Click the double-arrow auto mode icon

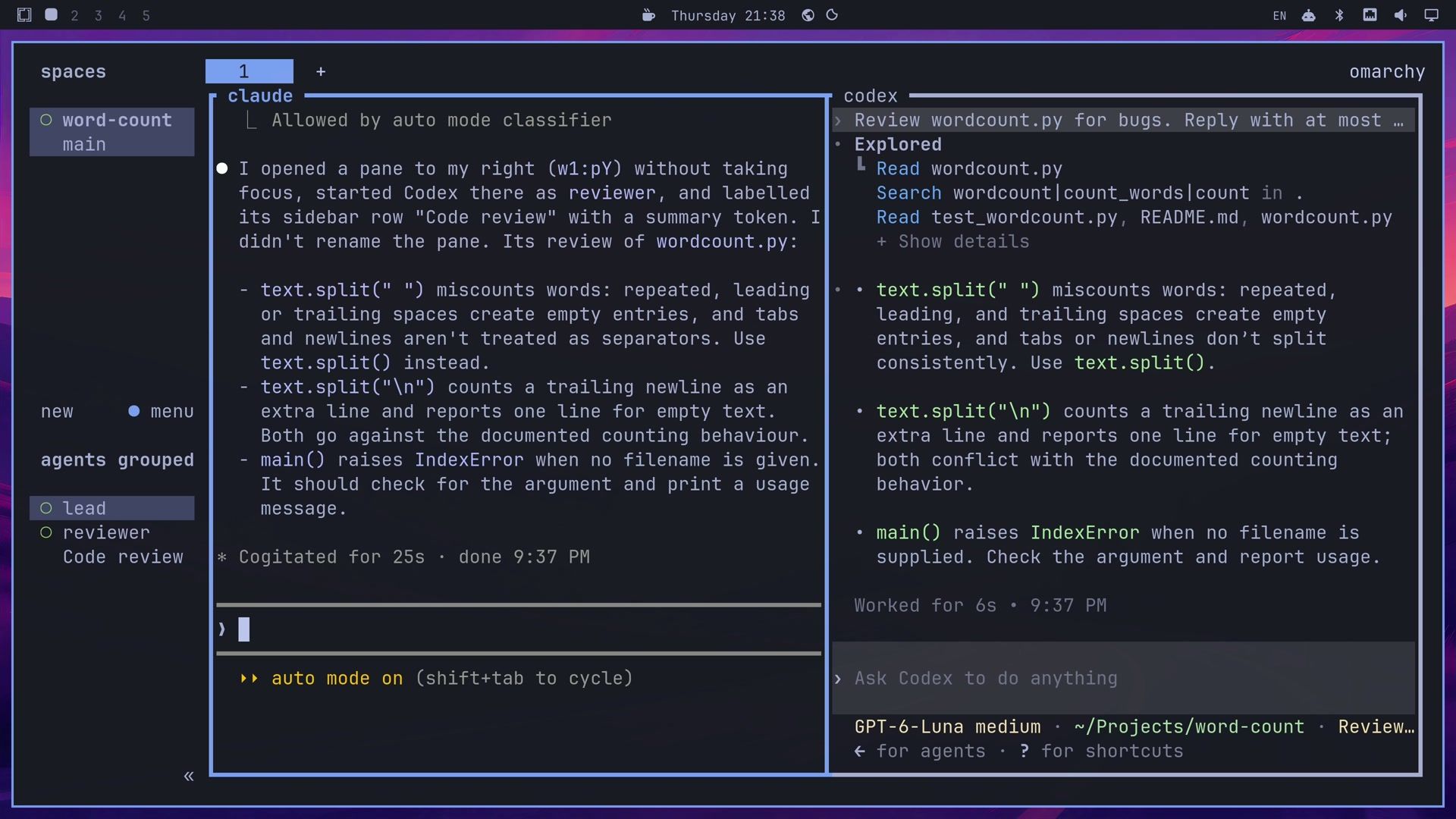click(249, 678)
